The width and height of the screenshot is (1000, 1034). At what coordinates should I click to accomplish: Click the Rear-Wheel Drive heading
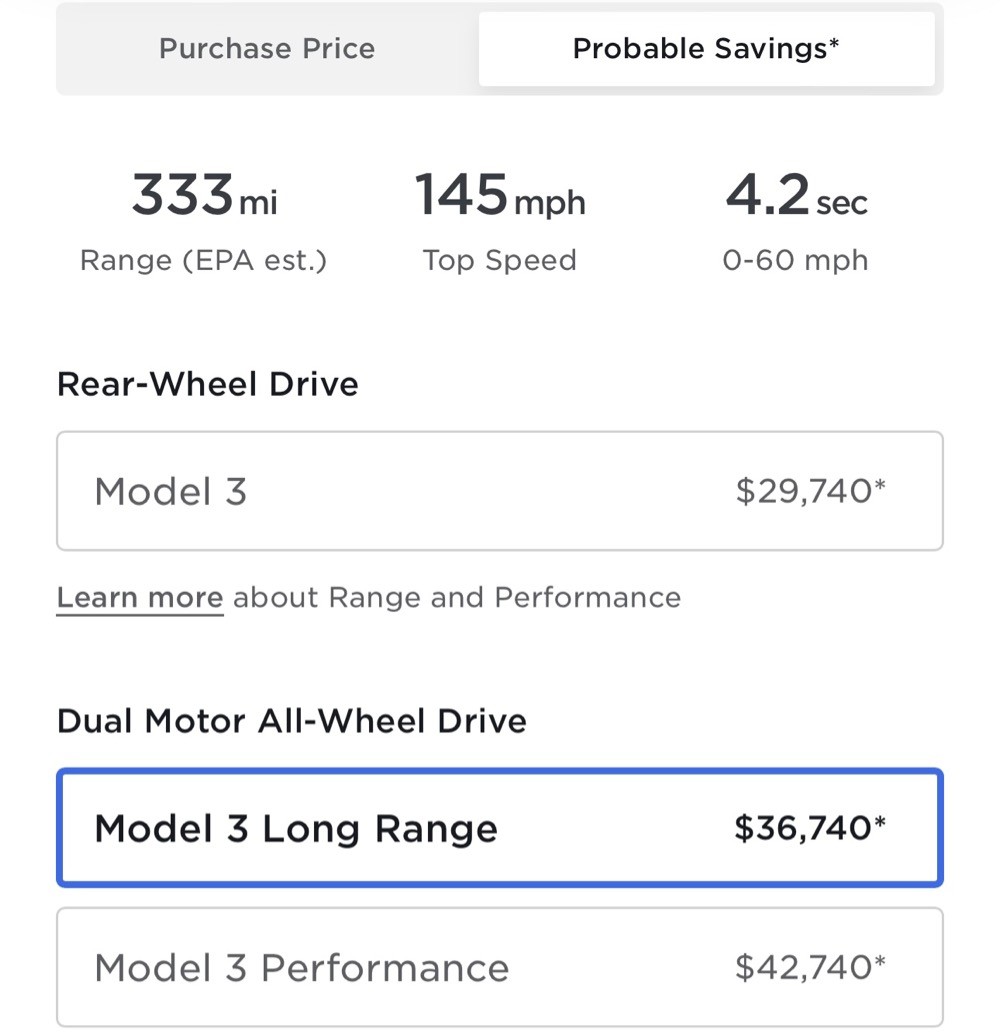point(208,384)
